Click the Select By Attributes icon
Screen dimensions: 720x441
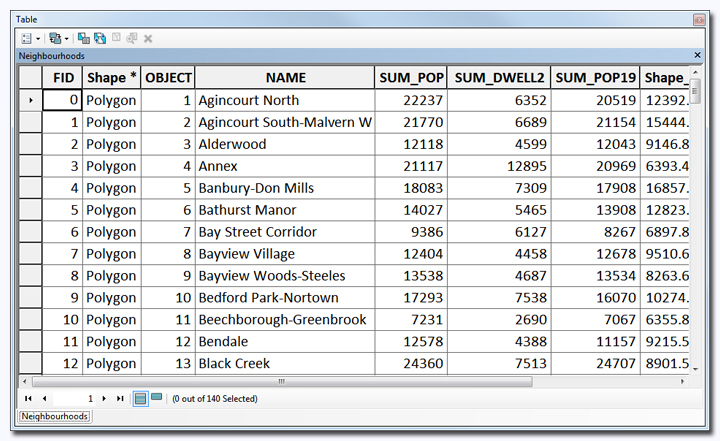tap(84, 38)
